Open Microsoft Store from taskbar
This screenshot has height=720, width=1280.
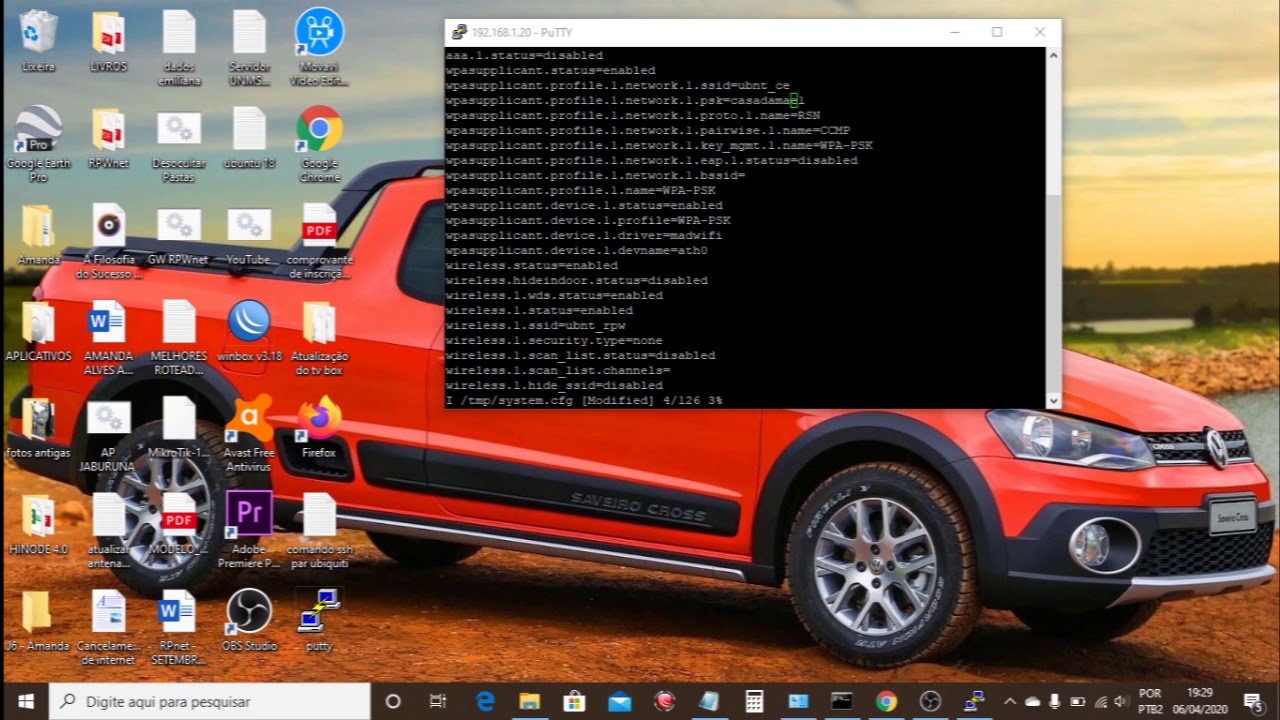pos(574,701)
